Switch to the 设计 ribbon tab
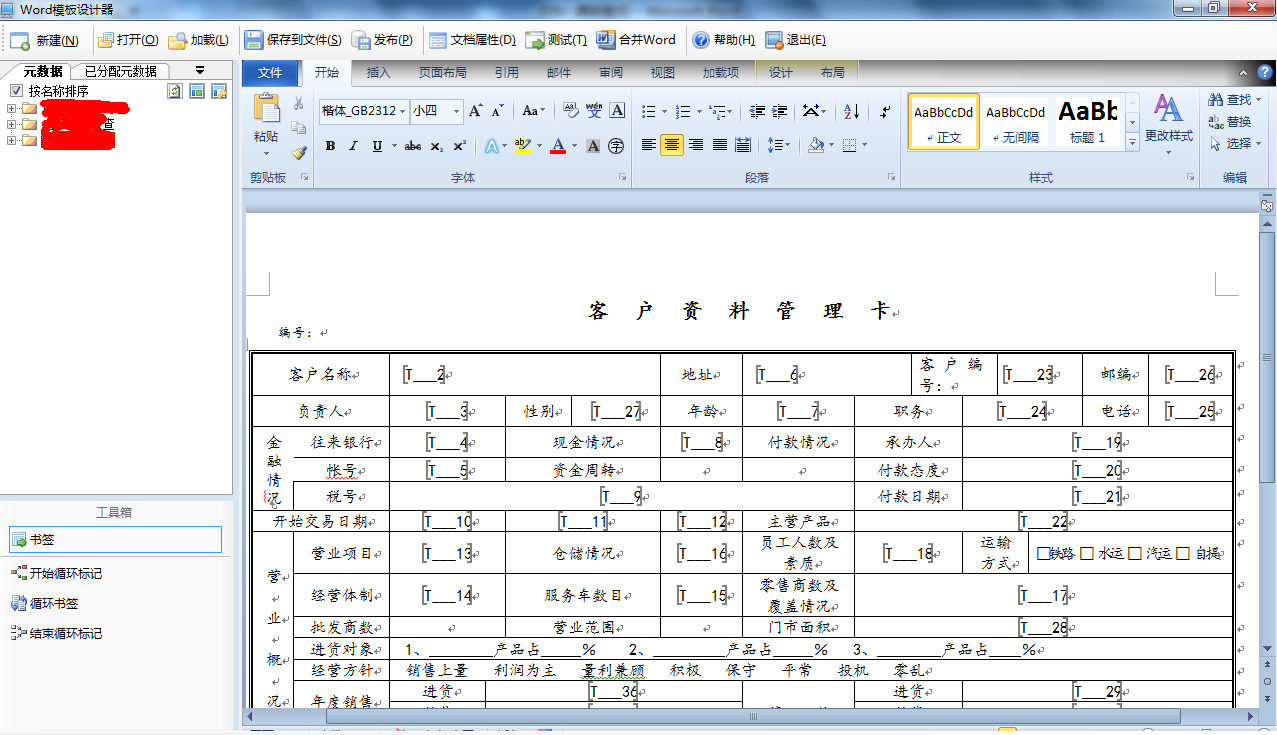1277x735 pixels. [781, 72]
